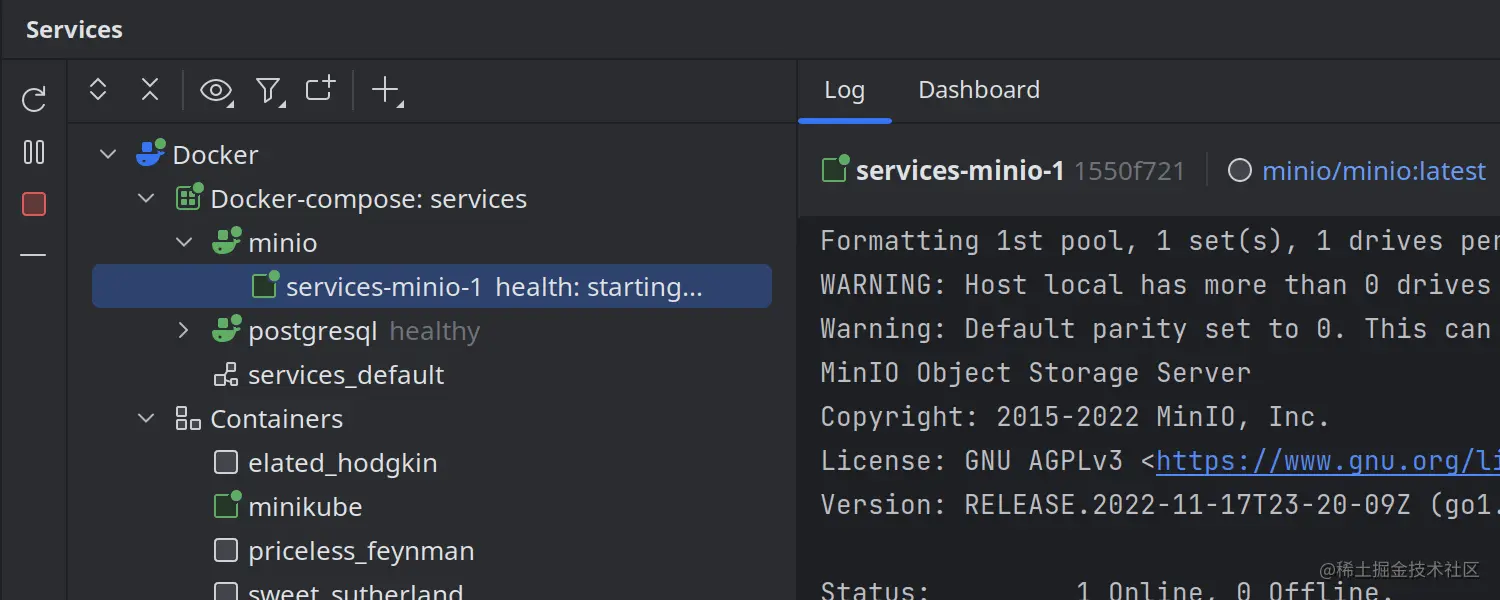Click the Docker whale icon
This screenshot has height=600, width=1500.
click(x=149, y=152)
